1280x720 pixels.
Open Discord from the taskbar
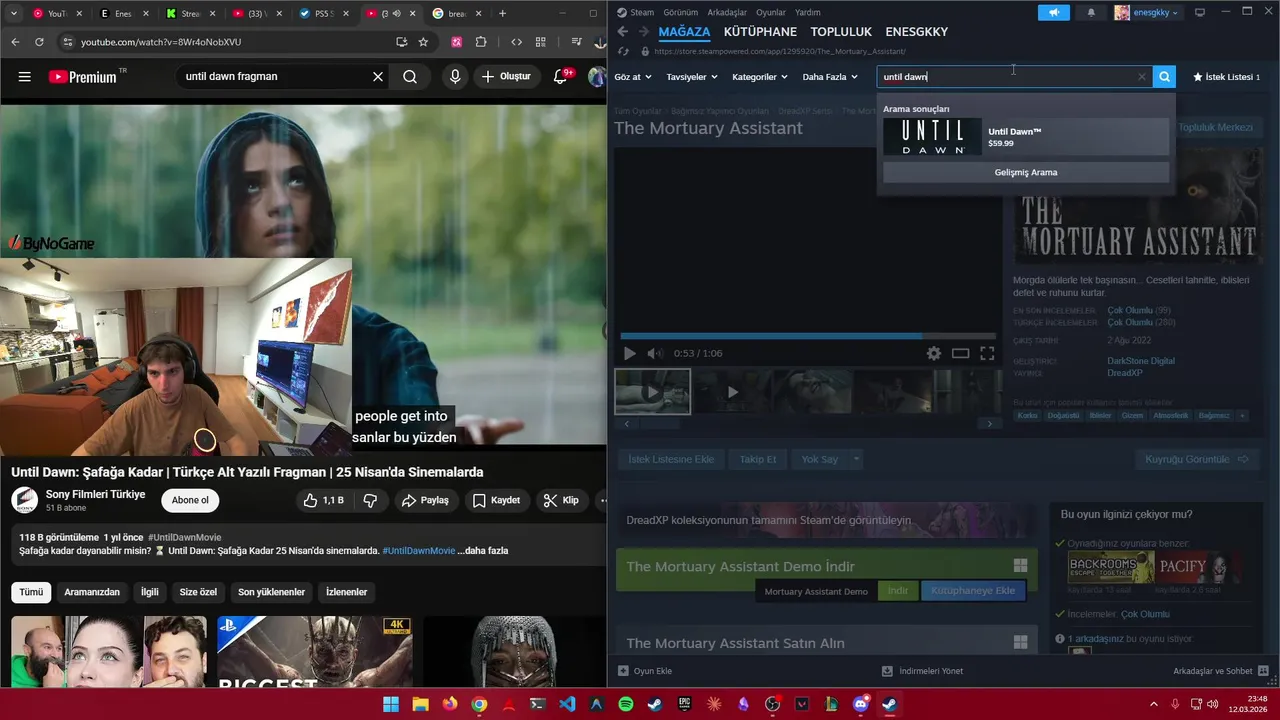point(861,704)
